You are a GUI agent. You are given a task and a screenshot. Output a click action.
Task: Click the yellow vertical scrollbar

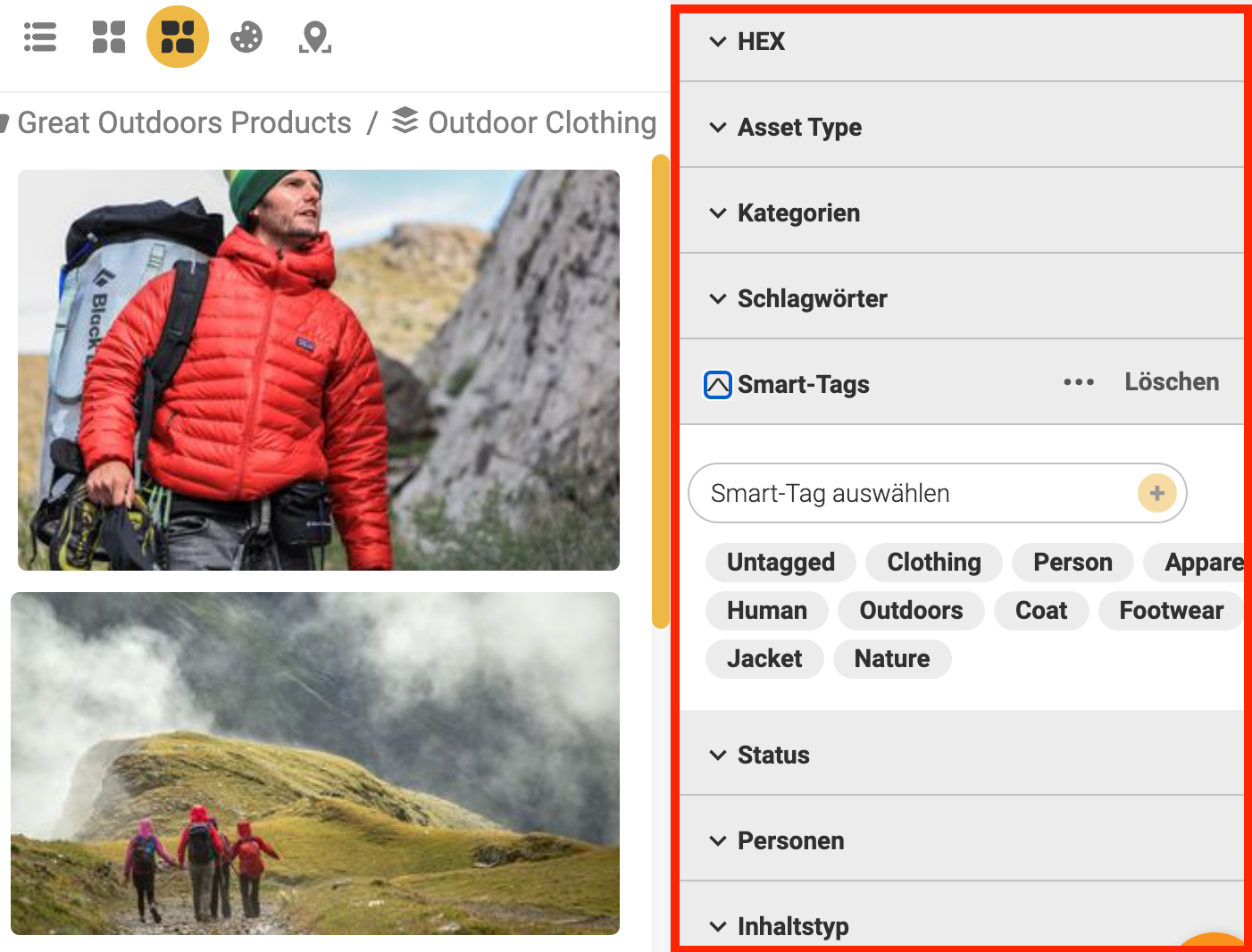point(661,391)
